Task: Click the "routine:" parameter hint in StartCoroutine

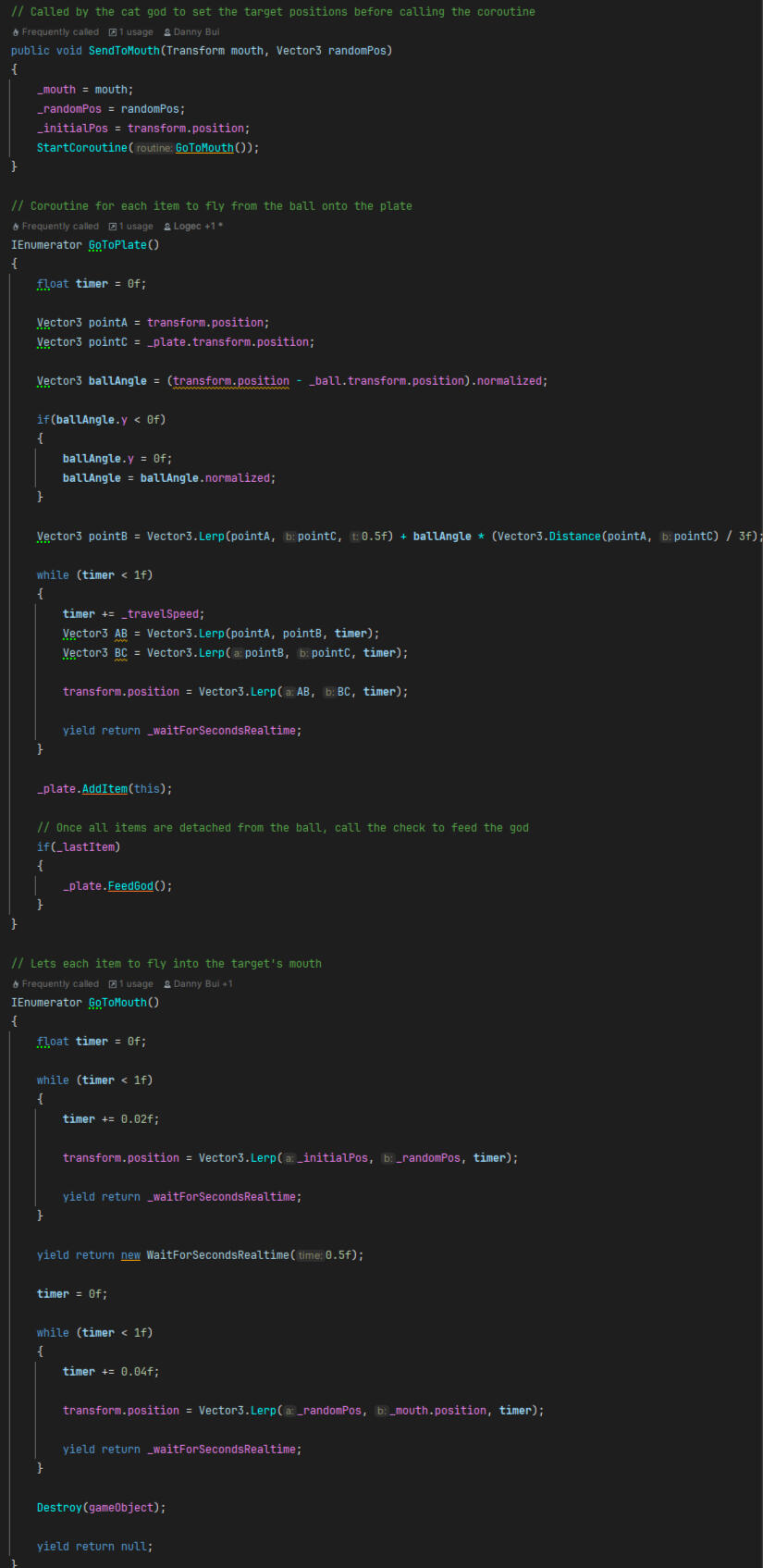Action: coord(154,148)
